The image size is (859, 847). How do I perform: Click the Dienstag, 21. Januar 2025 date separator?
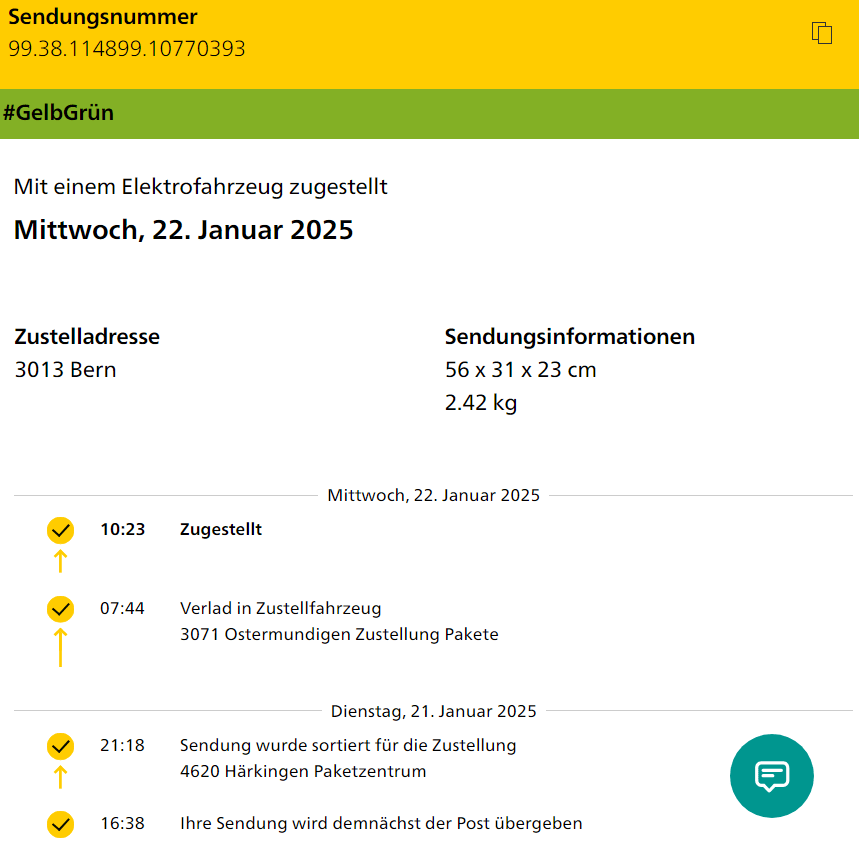pos(433,711)
